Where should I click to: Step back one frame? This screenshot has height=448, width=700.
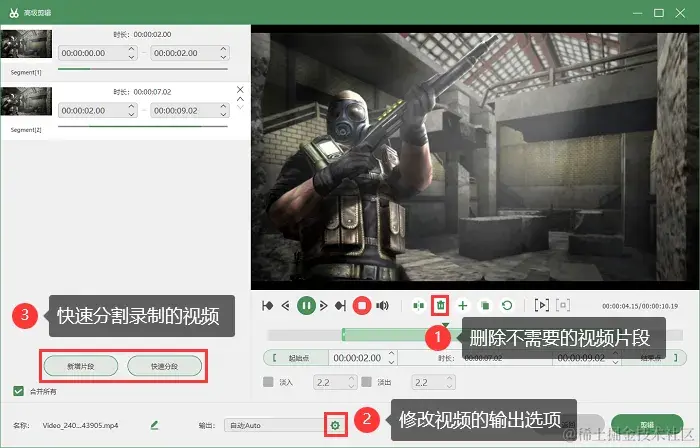coord(286,306)
